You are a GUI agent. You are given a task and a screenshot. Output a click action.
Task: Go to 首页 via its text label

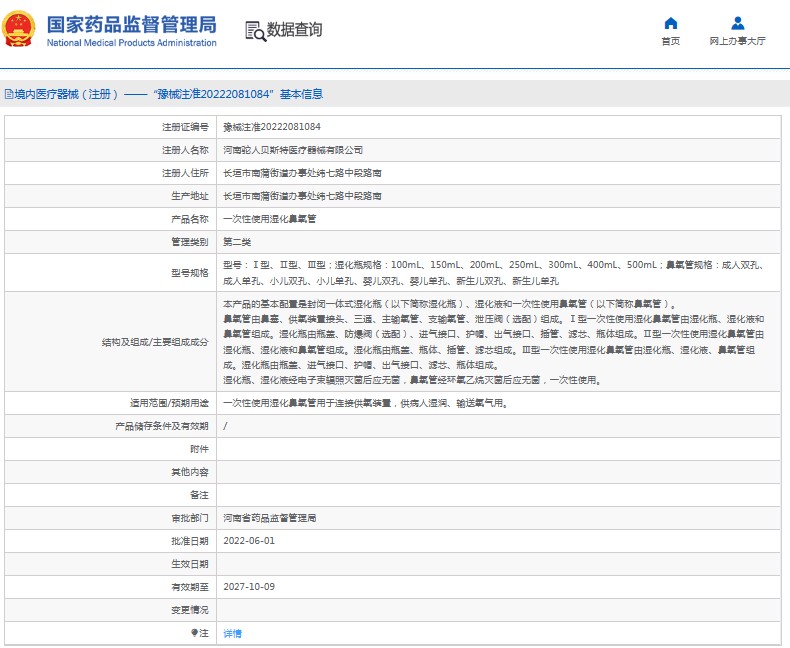tap(670, 41)
